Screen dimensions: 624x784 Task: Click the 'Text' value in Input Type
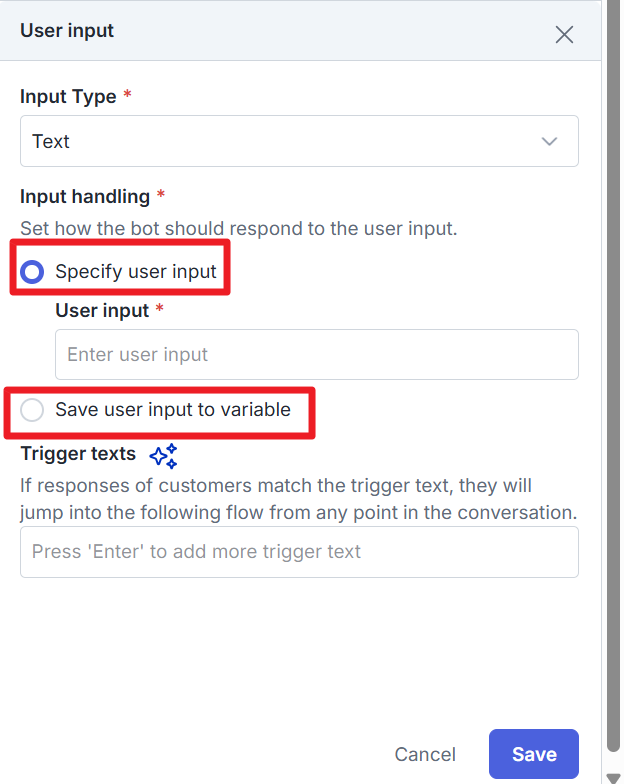click(x=51, y=141)
